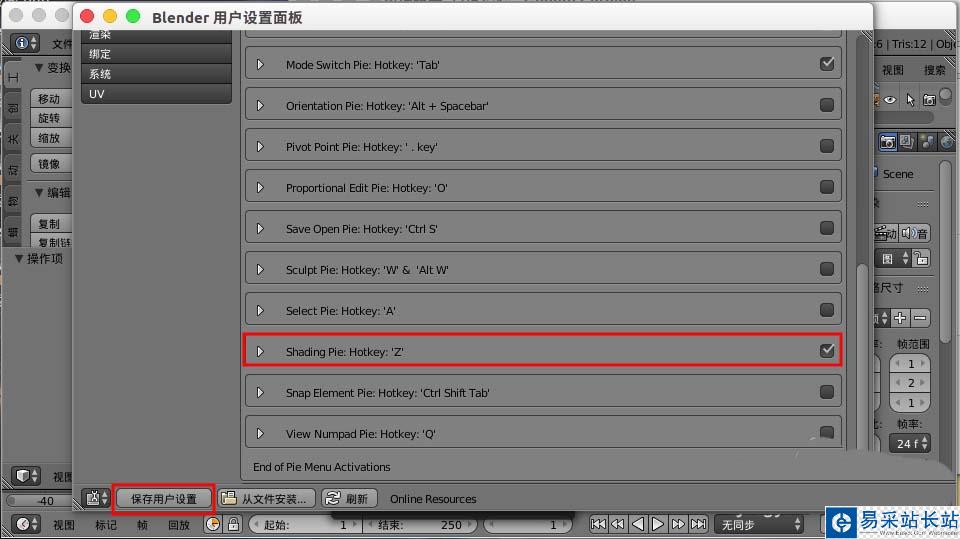Viewport: 960px width, 539px height.
Task: Toggle preview range clock icon
Action: pyautogui.click(x=213, y=524)
